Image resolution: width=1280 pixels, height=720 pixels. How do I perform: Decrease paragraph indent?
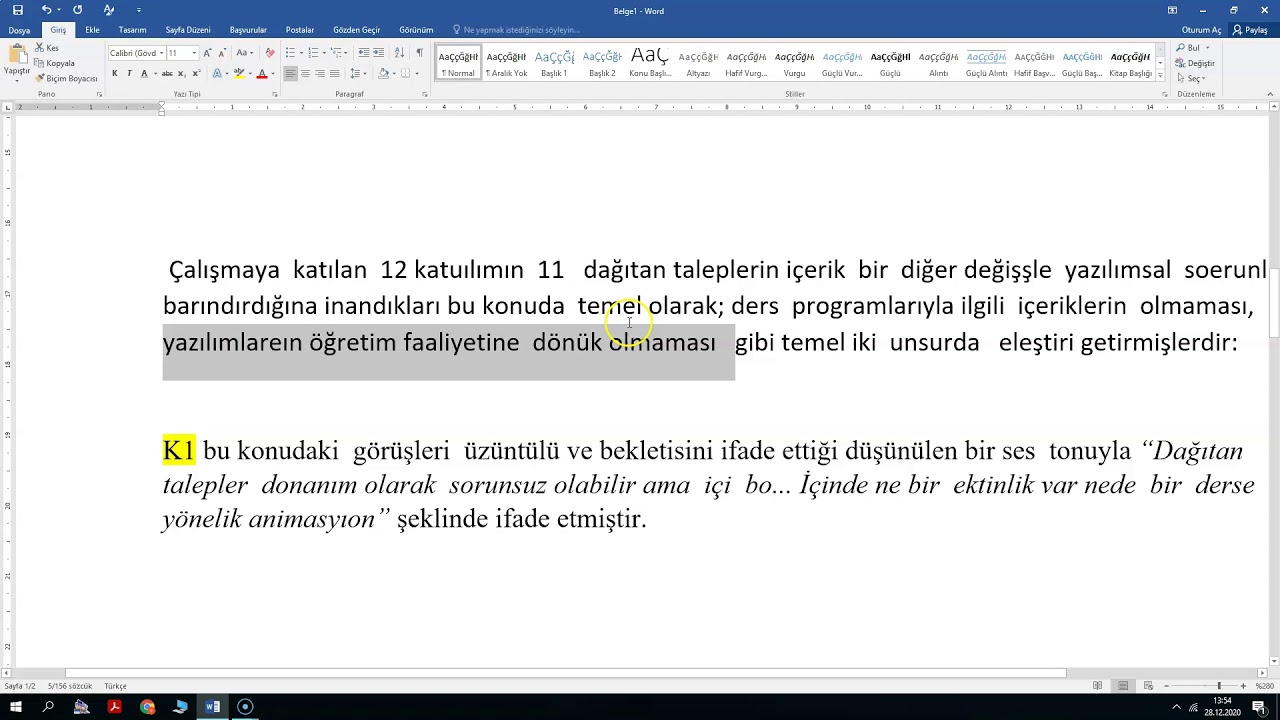point(364,53)
